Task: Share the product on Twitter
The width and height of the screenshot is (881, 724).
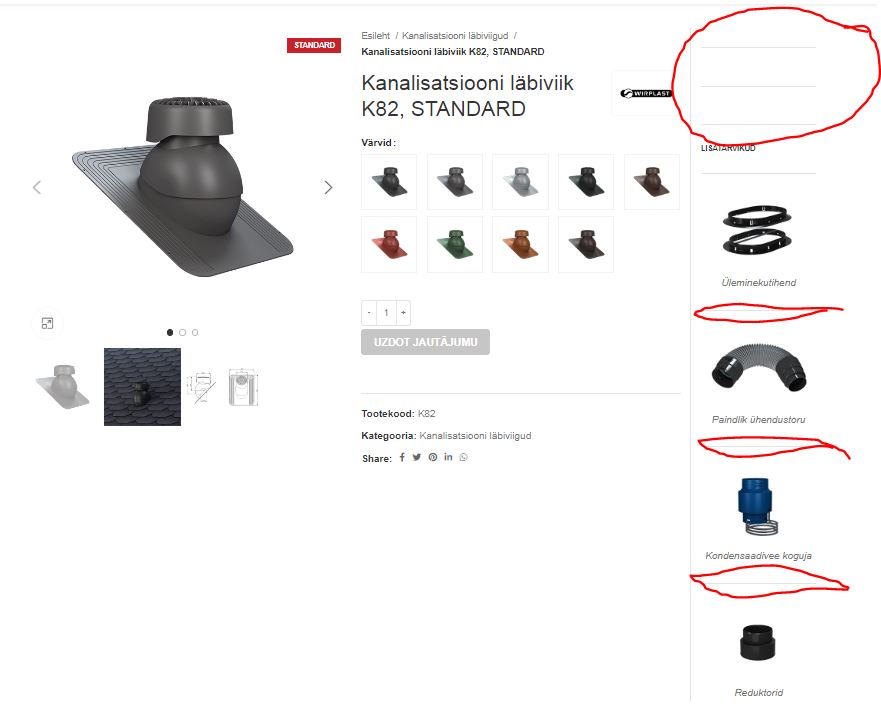Action: (416, 457)
